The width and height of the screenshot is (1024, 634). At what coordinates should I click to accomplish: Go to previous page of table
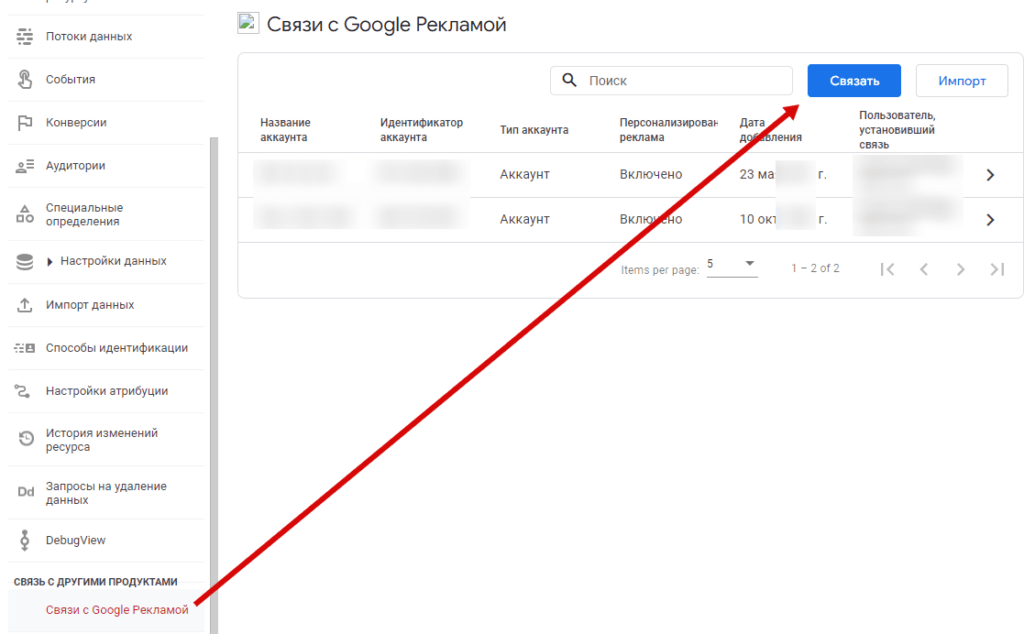click(x=923, y=269)
